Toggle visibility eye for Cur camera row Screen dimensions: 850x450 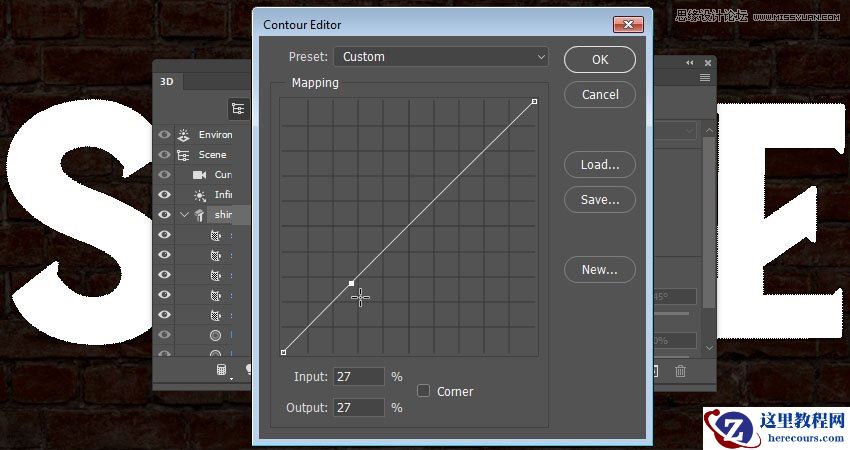164,175
